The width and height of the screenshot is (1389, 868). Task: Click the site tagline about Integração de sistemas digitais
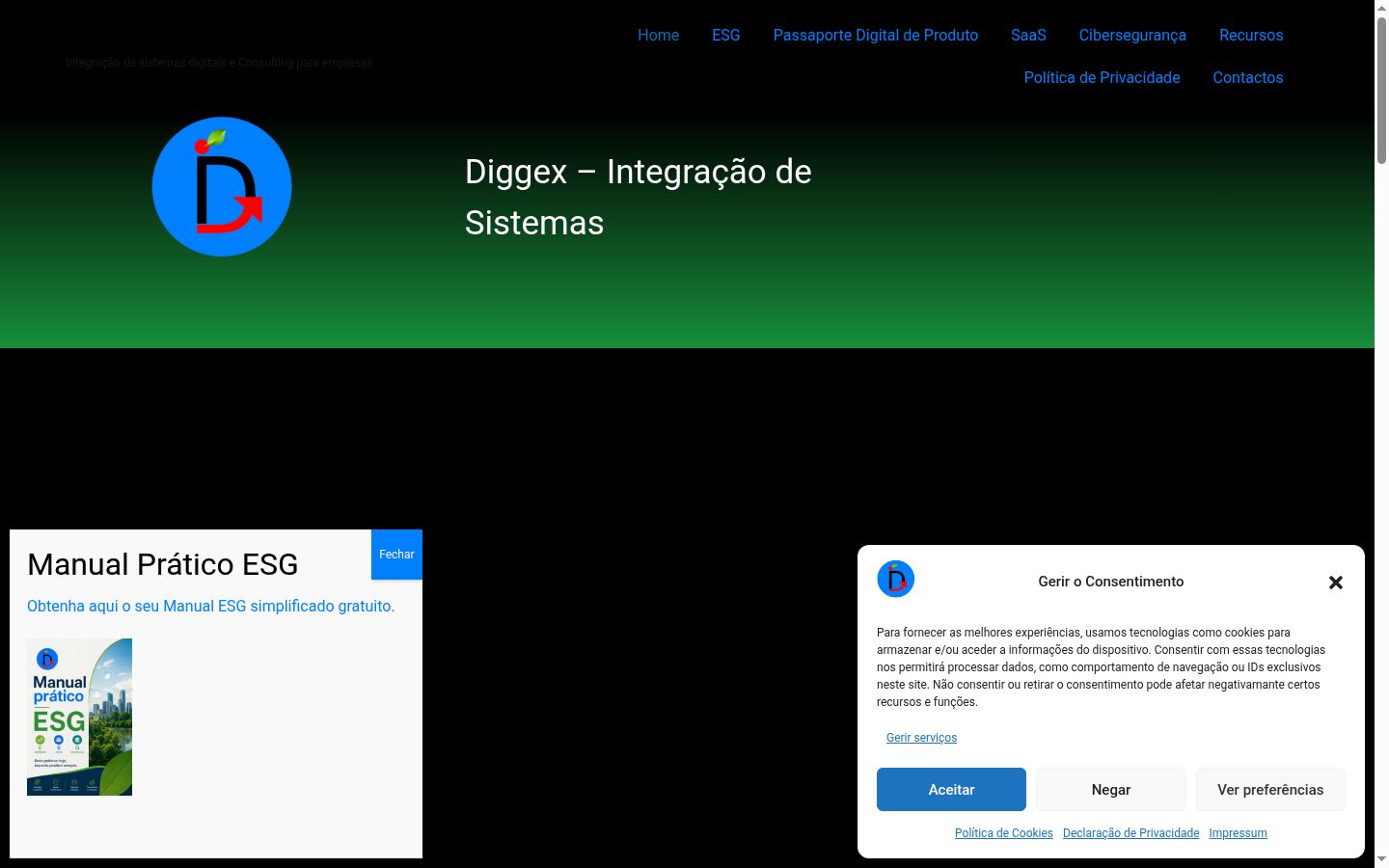[x=219, y=63]
